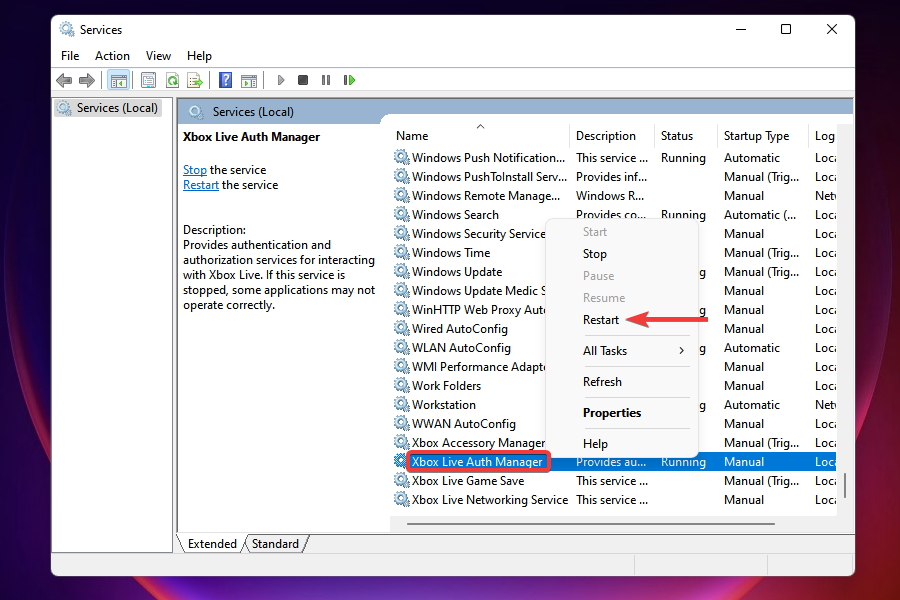The width and height of the screenshot is (900, 600).
Task: Choose Restart in the context menu
Action: [x=601, y=320]
